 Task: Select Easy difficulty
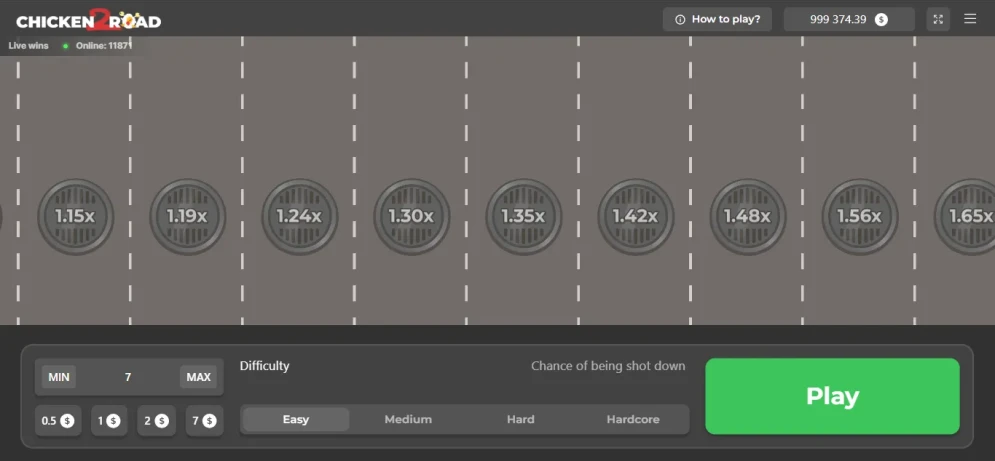296,420
